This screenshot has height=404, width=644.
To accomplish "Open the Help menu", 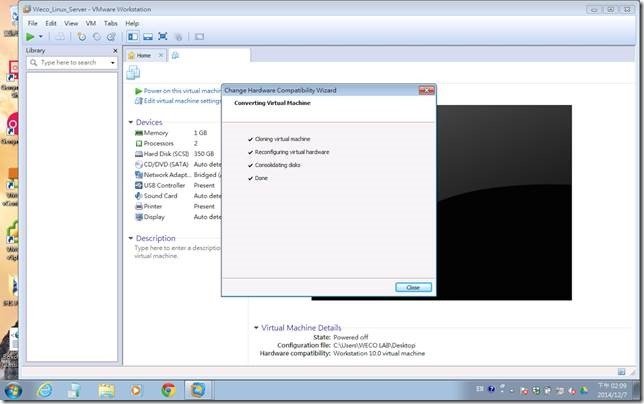I will [132, 23].
